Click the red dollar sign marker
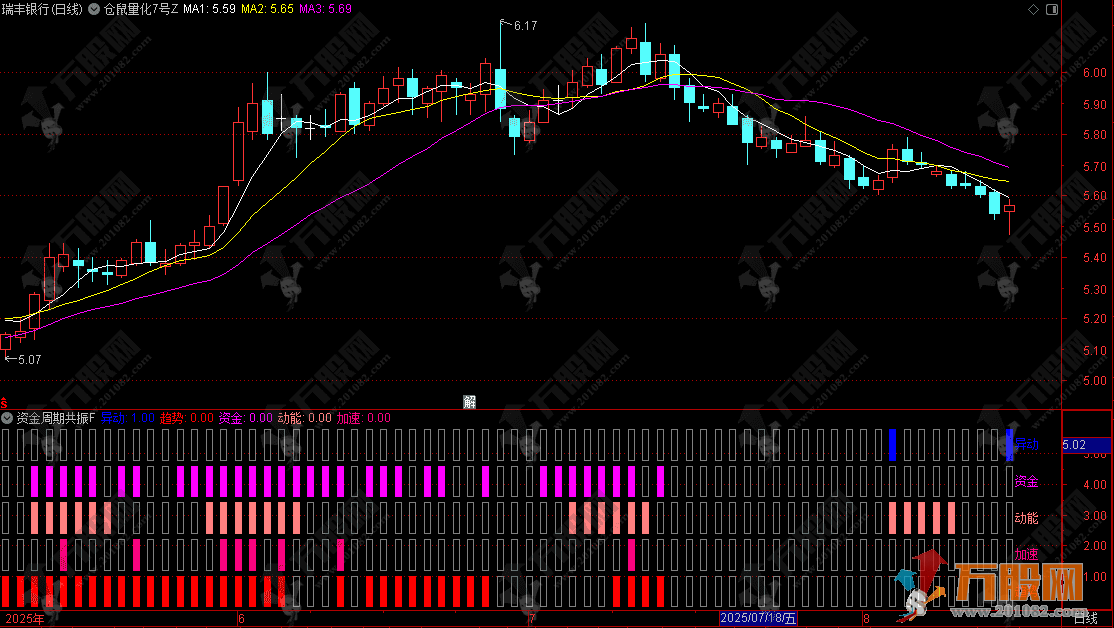The width and height of the screenshot is (1114, 628). (x=4, y=403)
